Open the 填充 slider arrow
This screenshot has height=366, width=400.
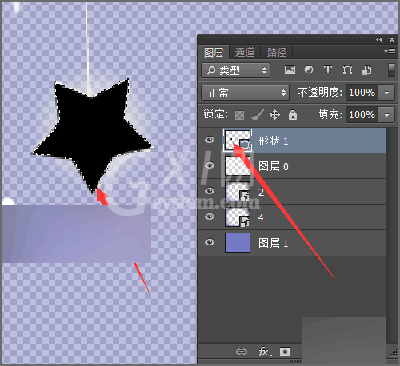point(387,115)
